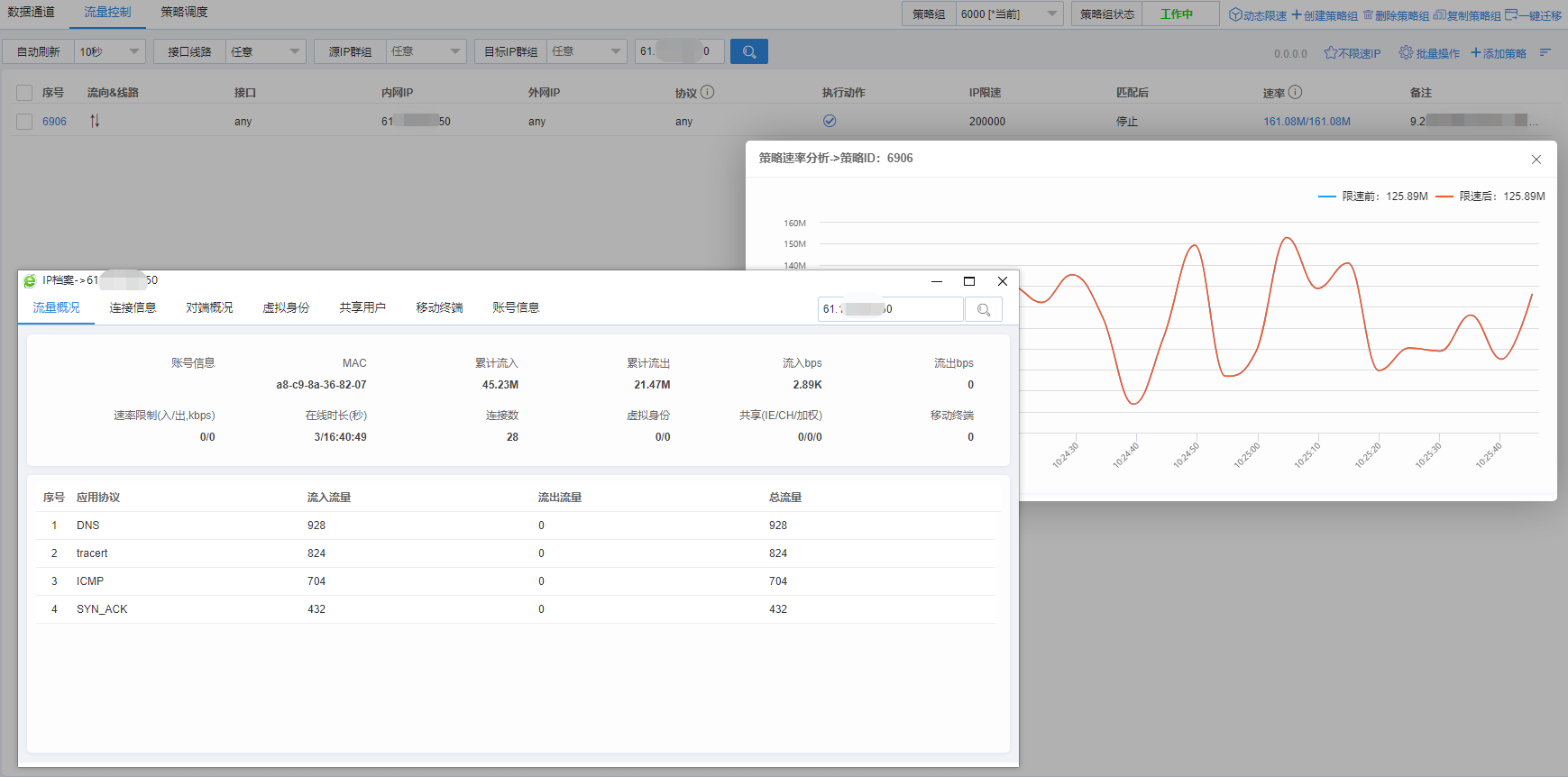
Task: Switch to the 流量控制 tab
Action: 107,12
